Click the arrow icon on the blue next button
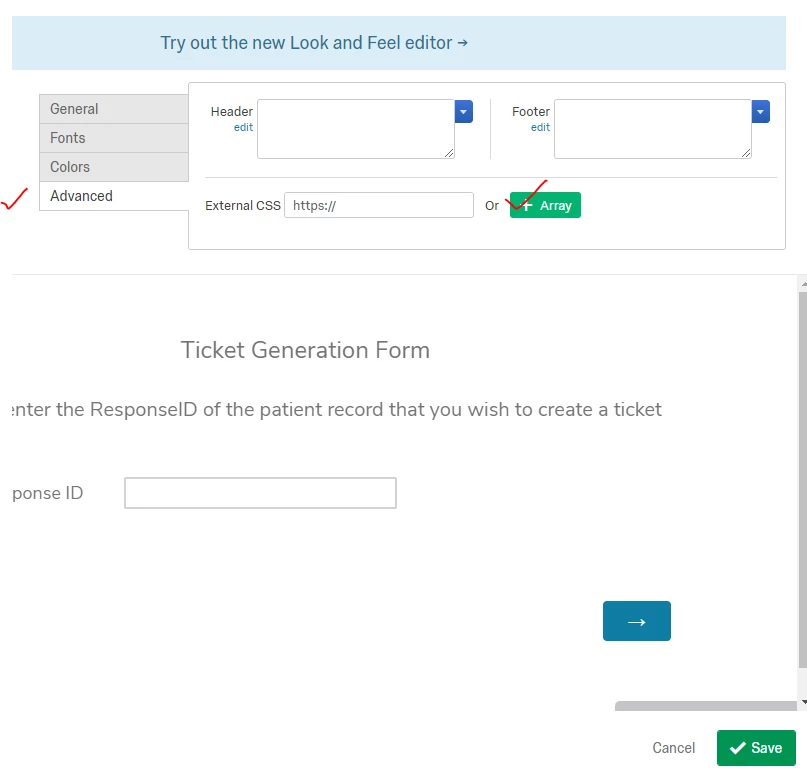This screenshot has height=775, width=807. (x=636, y=621)
